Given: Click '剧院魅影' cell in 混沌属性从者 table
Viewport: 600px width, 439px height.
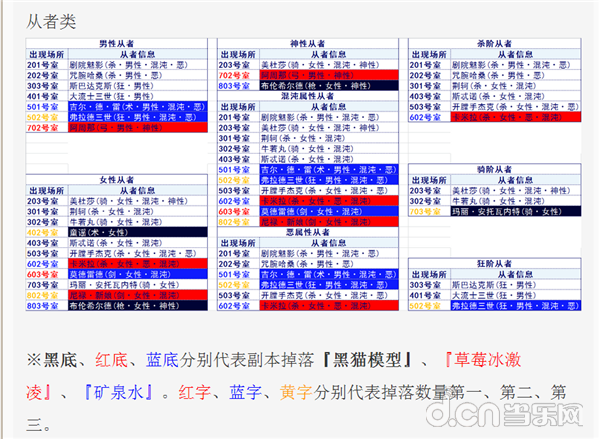Looking at the screenshot, I should (329, 117).
